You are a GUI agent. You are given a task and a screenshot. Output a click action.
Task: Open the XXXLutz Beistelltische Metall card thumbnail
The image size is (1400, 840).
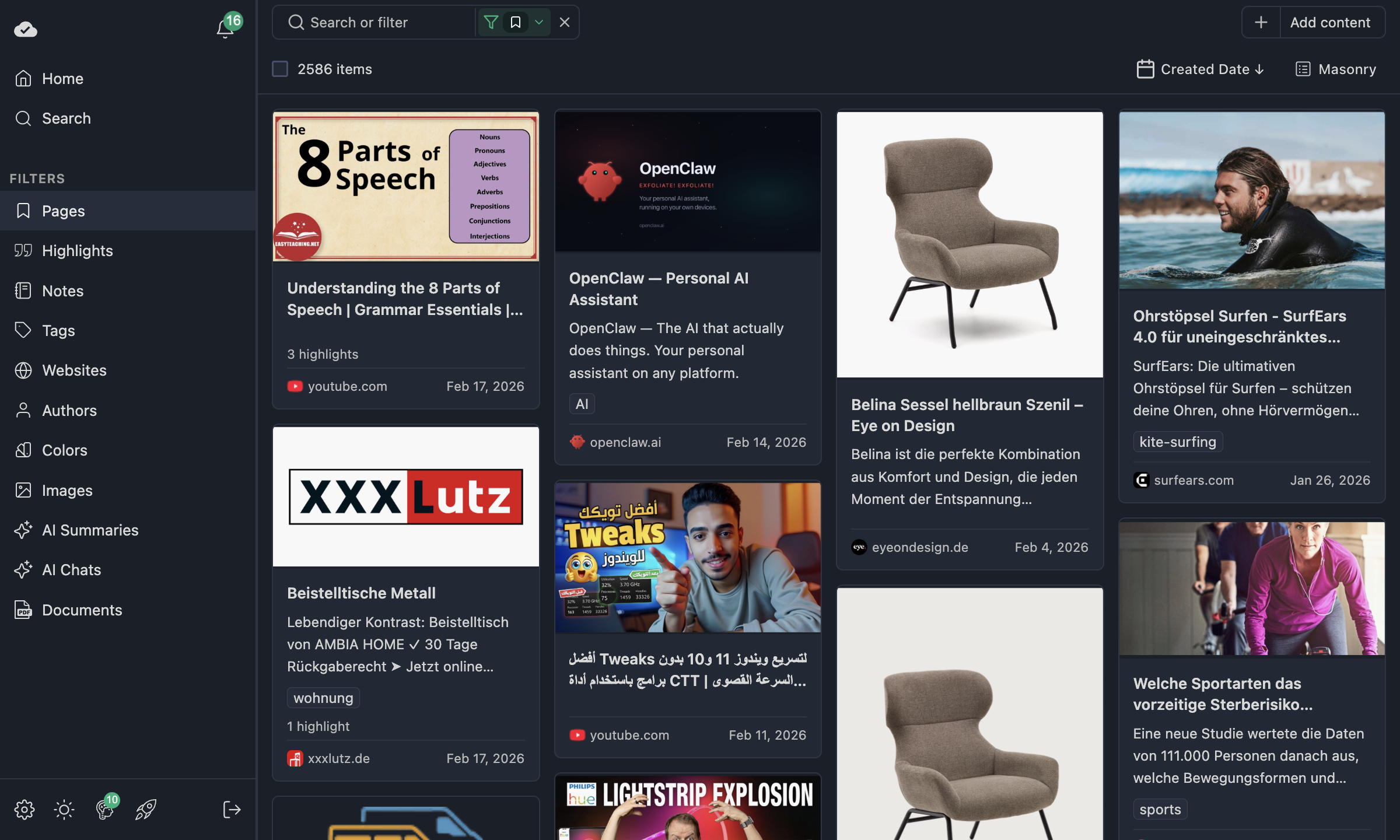coord(405,496)
